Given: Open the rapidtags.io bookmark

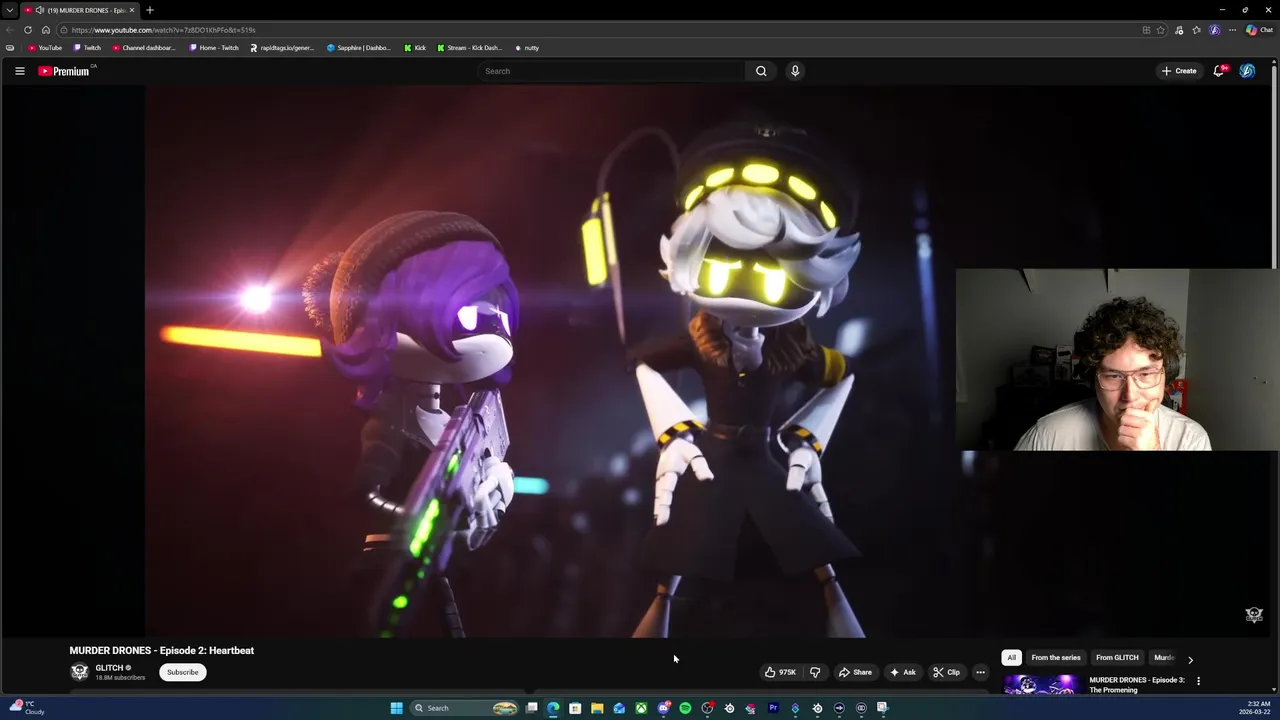Looking at the screenshot, I should (282, 48).
